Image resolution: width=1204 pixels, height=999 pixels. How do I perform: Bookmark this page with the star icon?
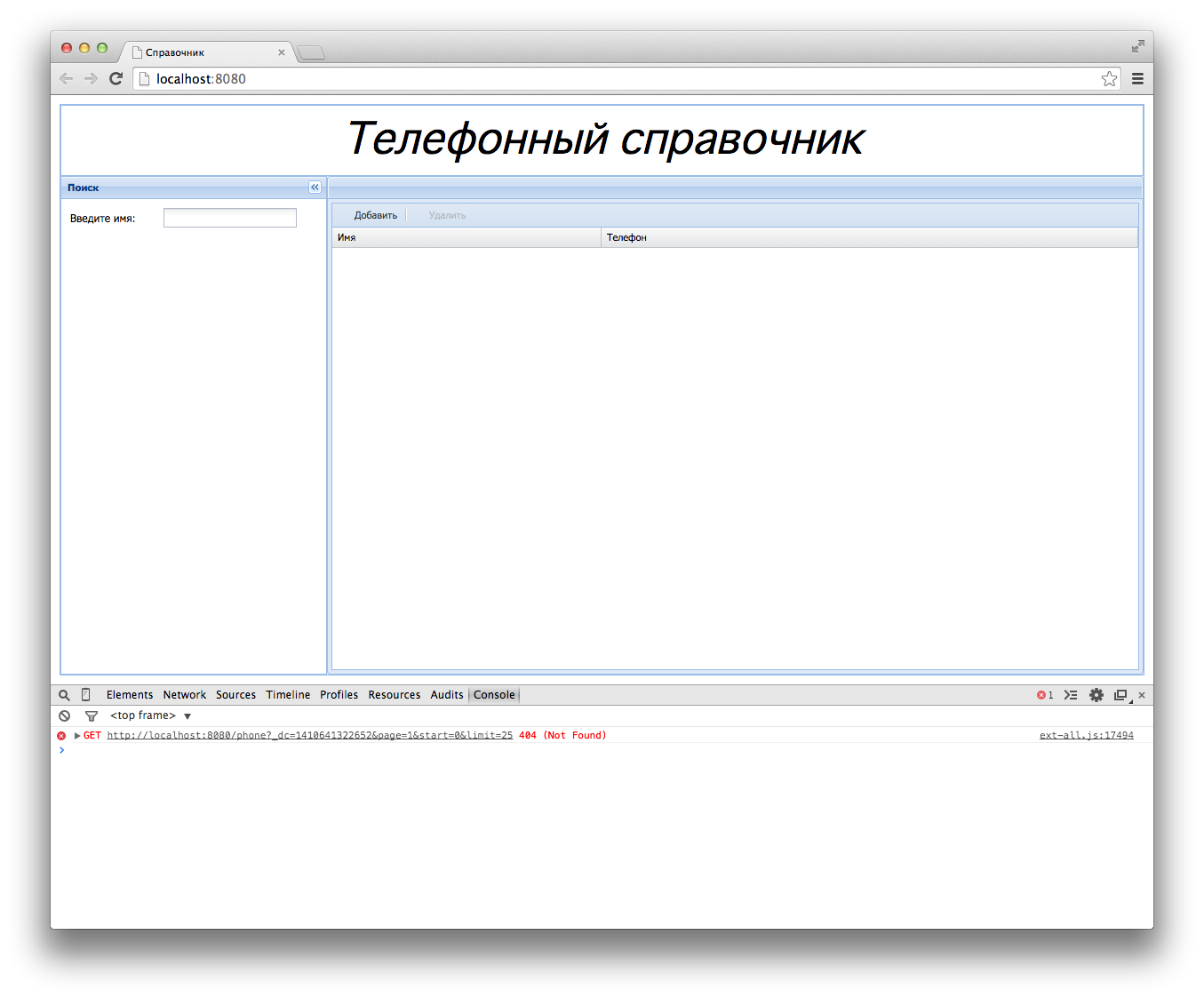[x=1109, y=79]
